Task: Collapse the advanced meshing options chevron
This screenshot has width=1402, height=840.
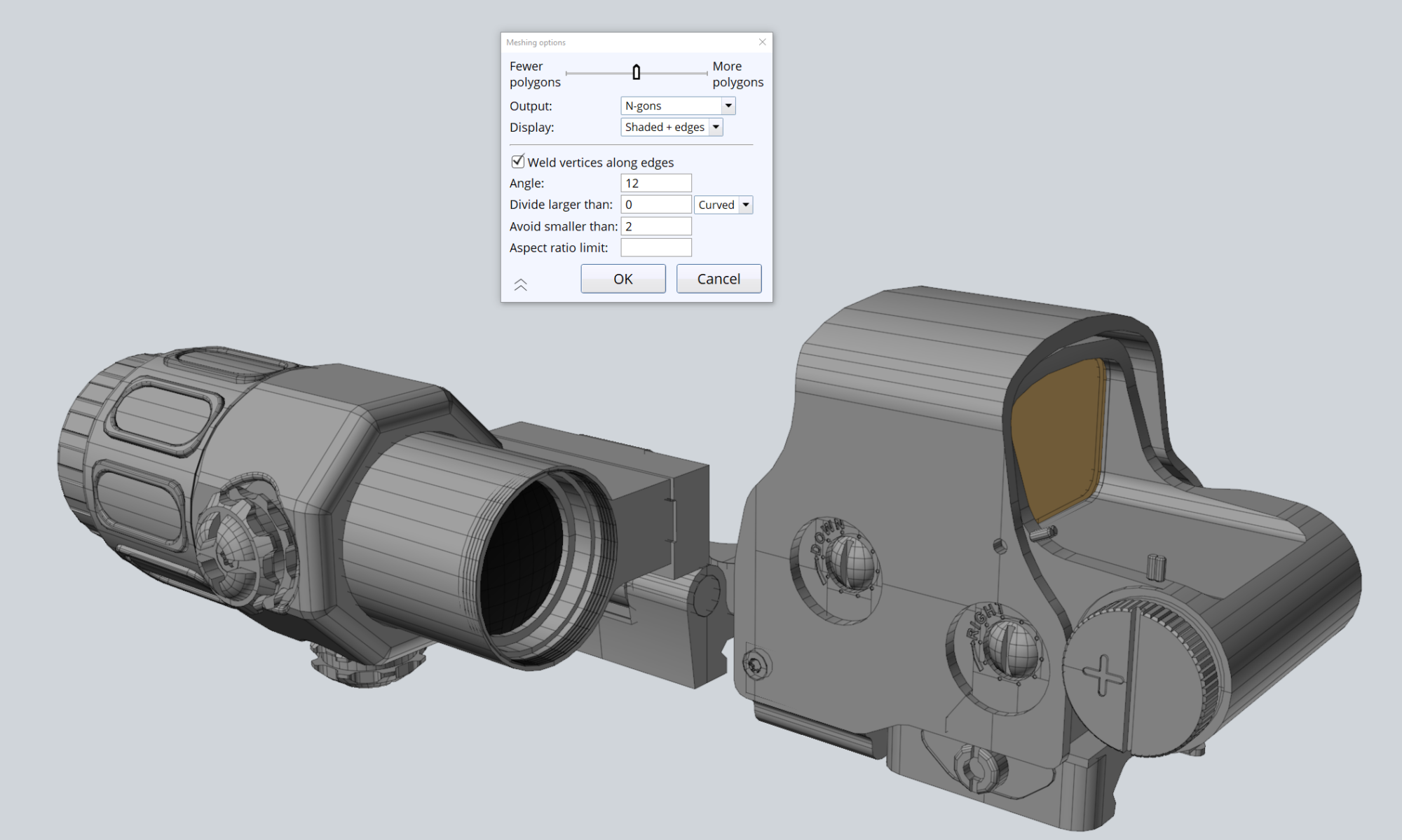Action: pos(520,284)
